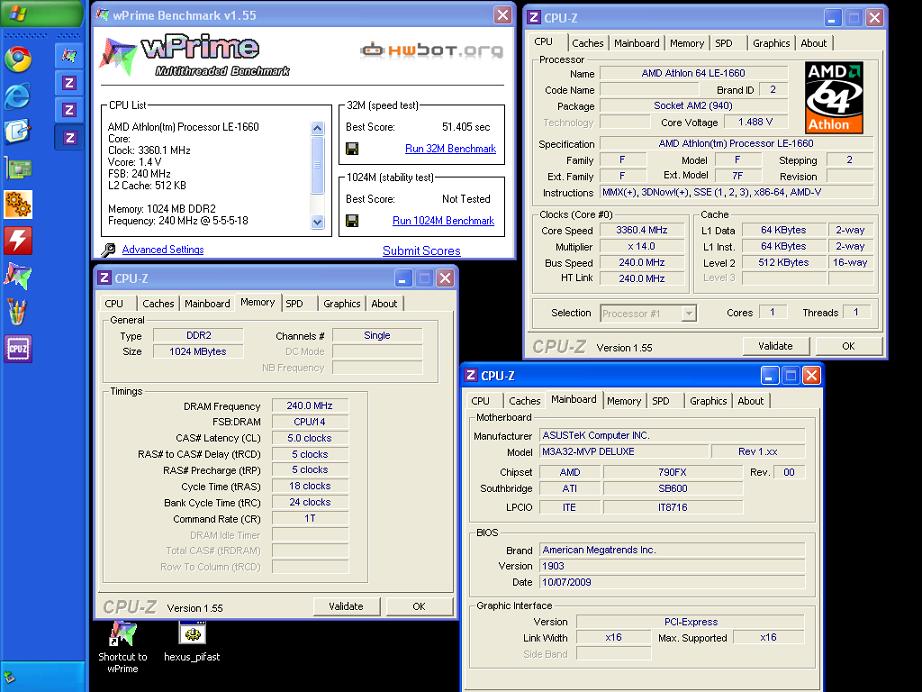Select CPU tab in CPU-Z Memory window

(114, 303)
